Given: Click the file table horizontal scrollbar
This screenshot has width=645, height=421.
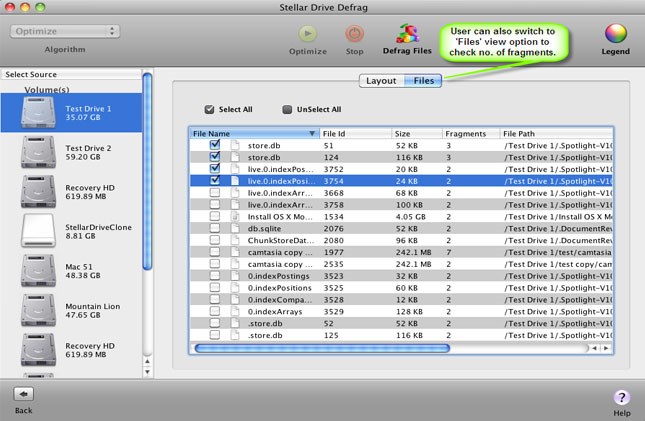Looking at the screenshot, I should tap(322, 348).
